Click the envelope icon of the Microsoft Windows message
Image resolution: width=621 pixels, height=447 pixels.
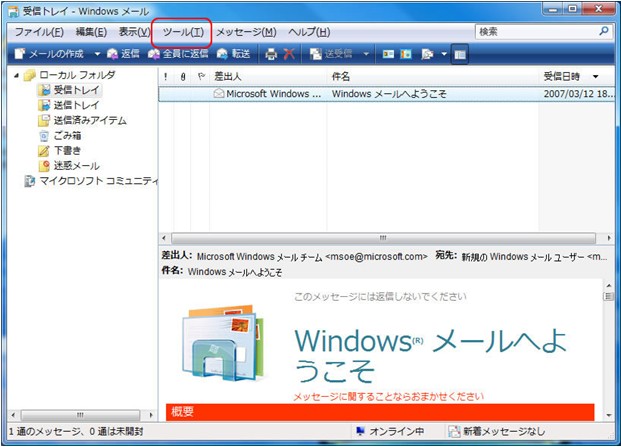(219, 93)
